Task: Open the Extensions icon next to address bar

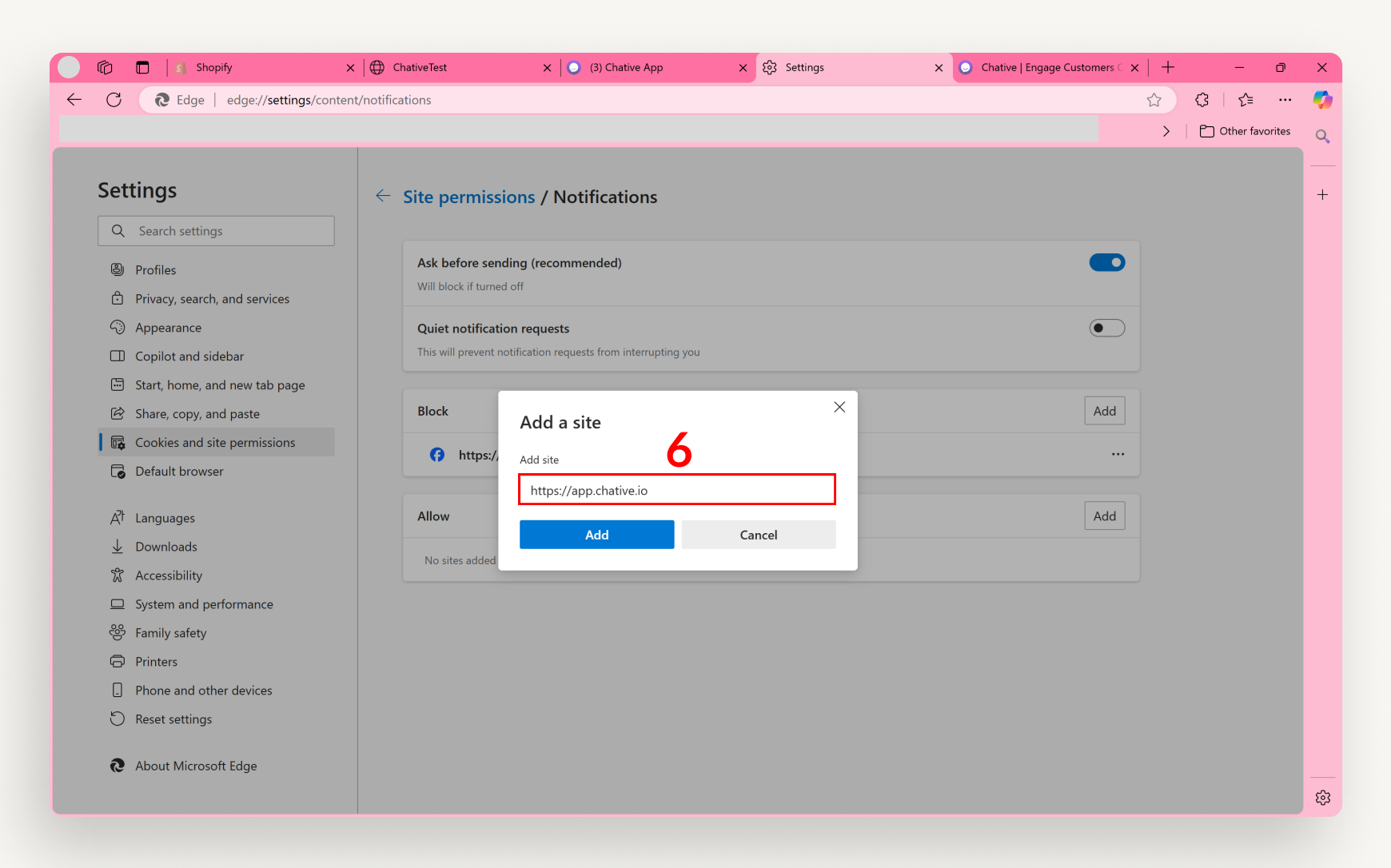Action: [1202, 99]
